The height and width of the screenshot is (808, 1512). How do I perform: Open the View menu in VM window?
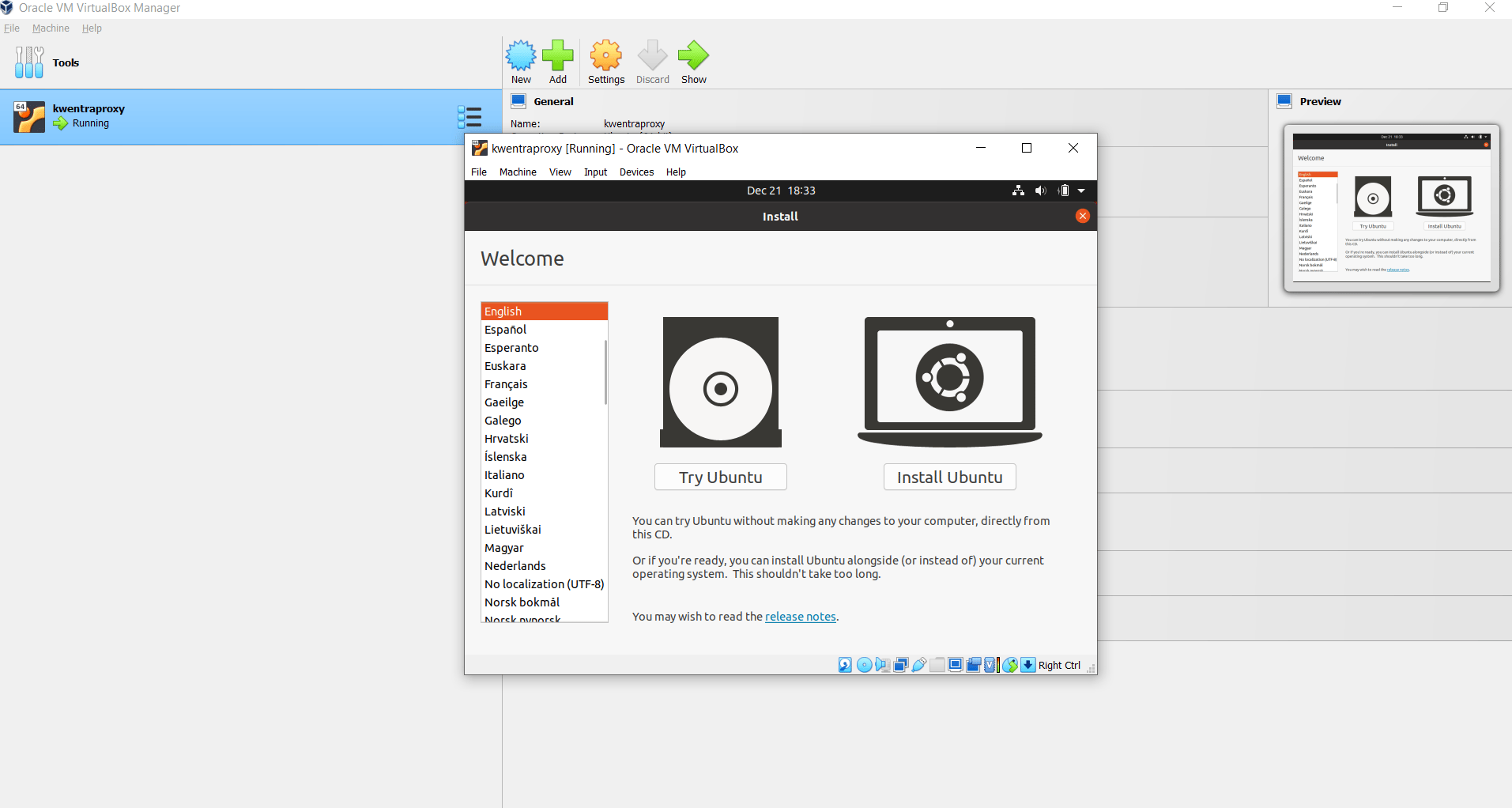[x=560, y=172]
